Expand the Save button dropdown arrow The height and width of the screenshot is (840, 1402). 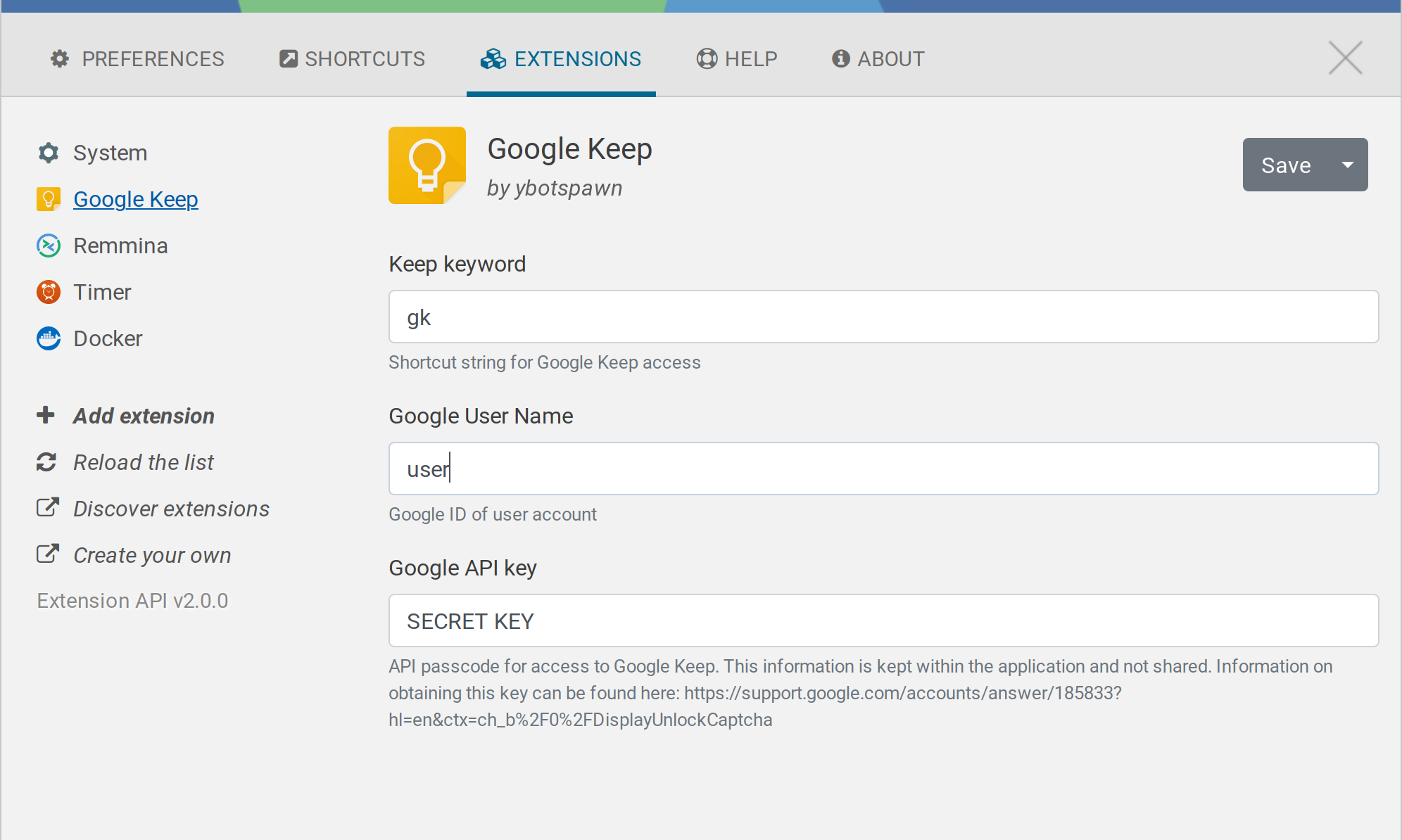[x=1347, y=165]
